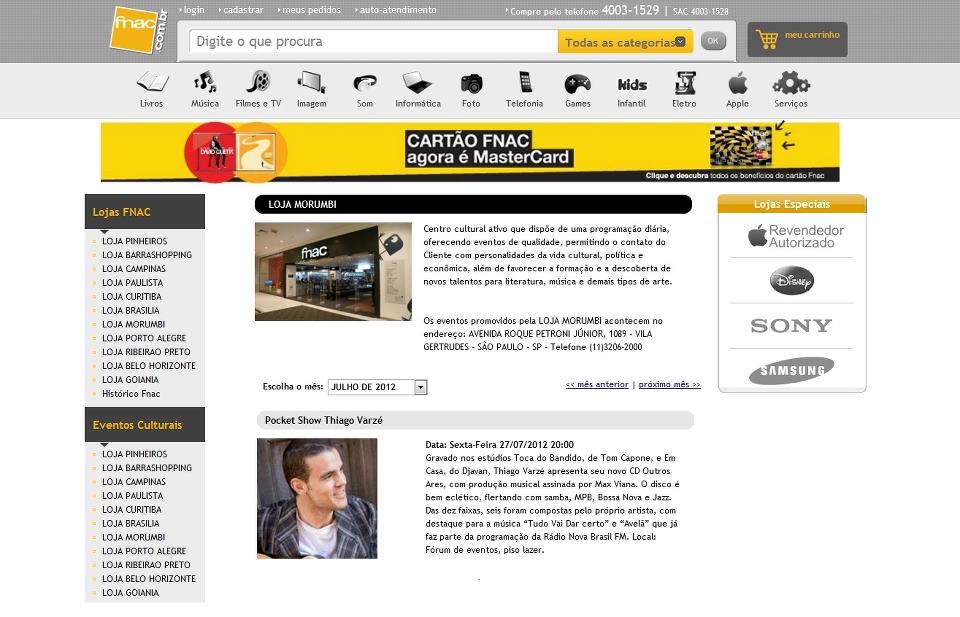
Task: Select LOJA MORUMBI under Eventos Culturais
Action: (133, 537)
